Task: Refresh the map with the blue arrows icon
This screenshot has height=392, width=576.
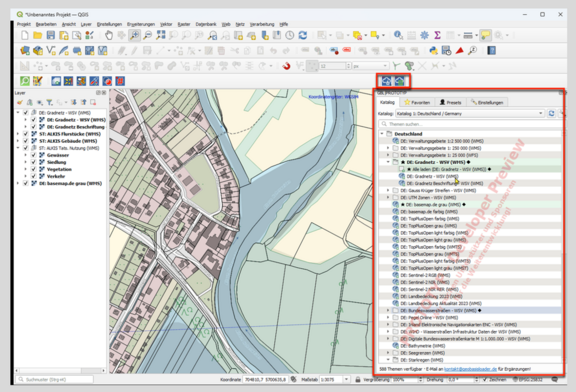Action: click(303, 35)
